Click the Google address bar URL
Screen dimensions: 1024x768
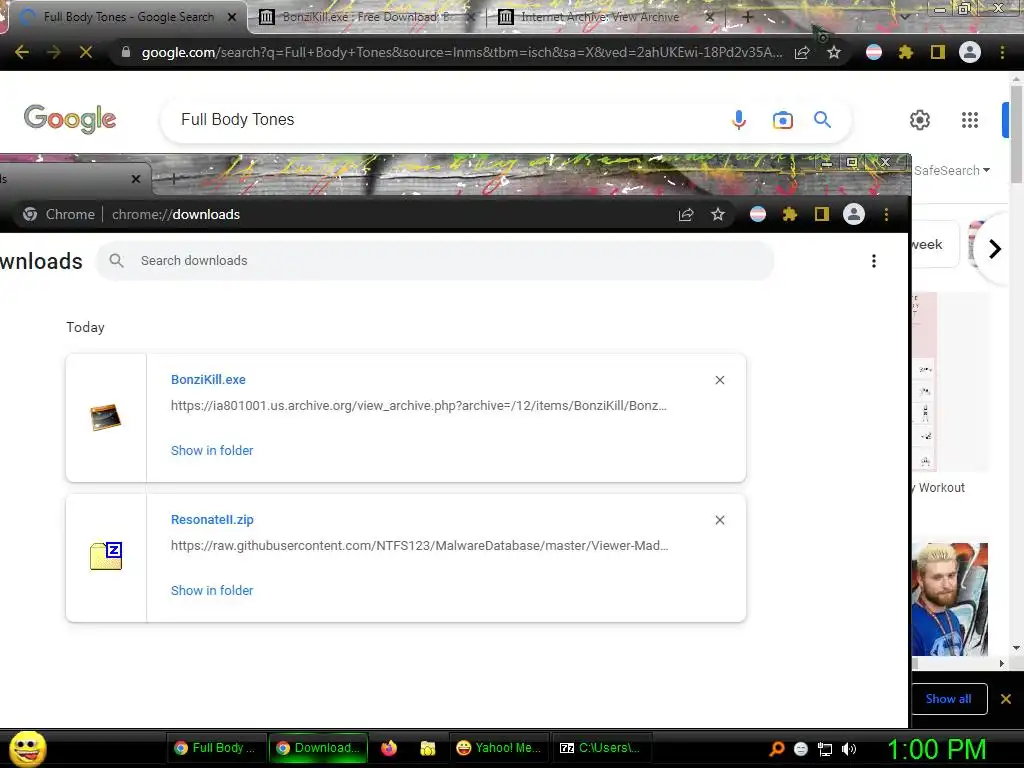[x=462, y=52]
